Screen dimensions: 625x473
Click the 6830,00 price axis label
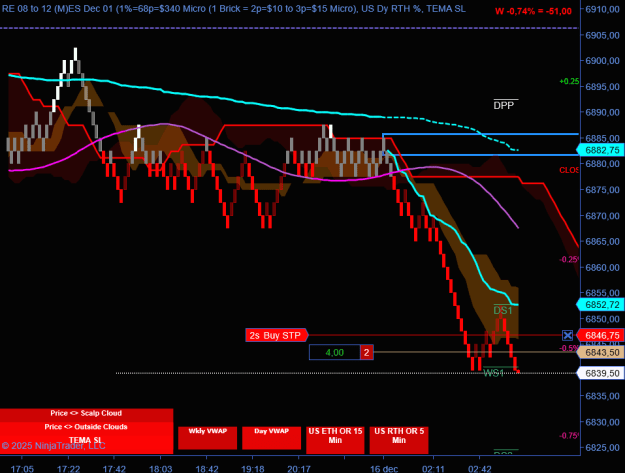(x=602, y=422)
